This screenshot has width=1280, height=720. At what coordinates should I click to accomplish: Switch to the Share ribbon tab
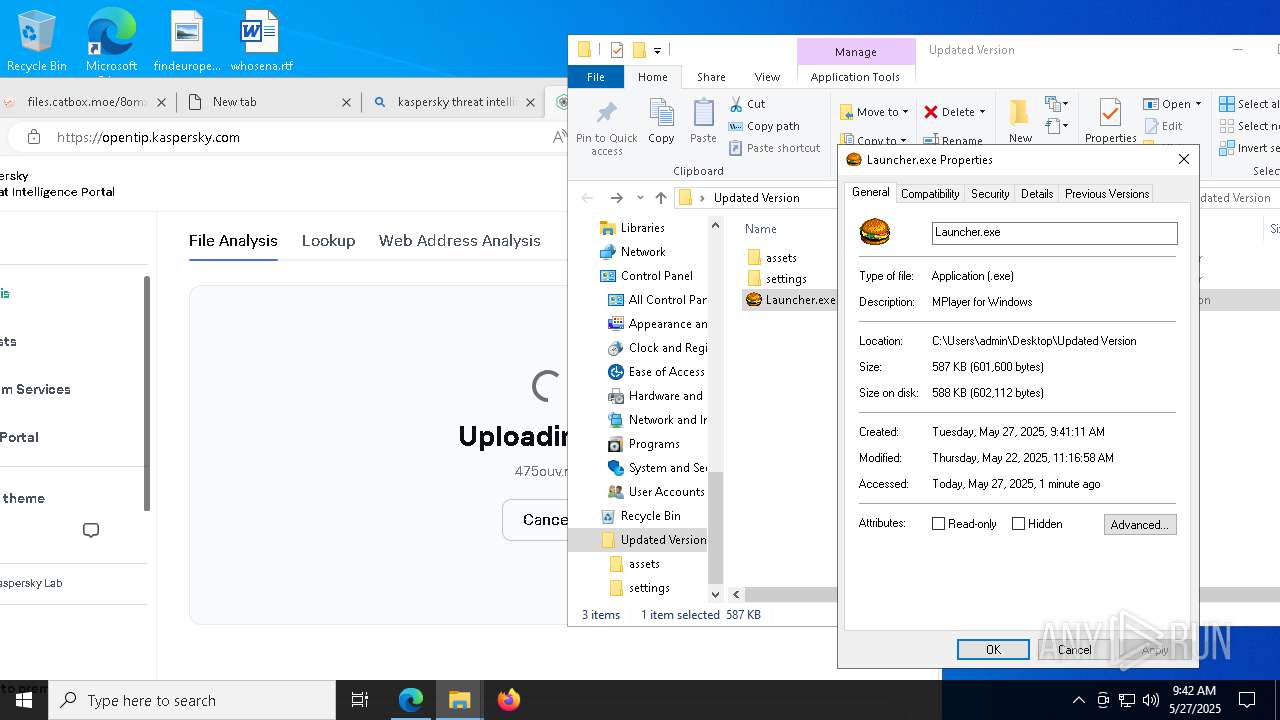pyautogui.click(x=711, y=77)
